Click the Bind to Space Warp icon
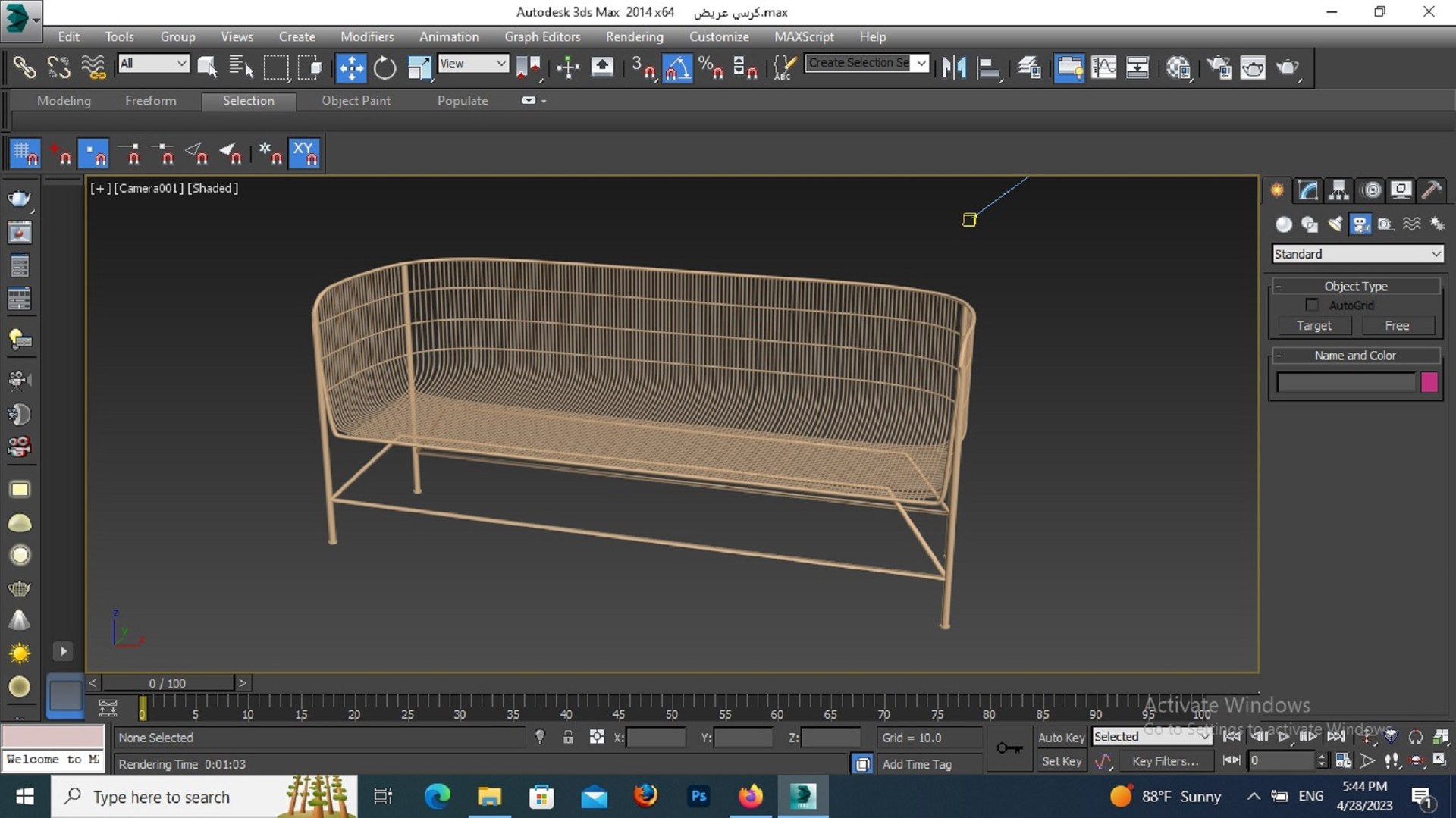1456x818 pixels. pos(93,67)
